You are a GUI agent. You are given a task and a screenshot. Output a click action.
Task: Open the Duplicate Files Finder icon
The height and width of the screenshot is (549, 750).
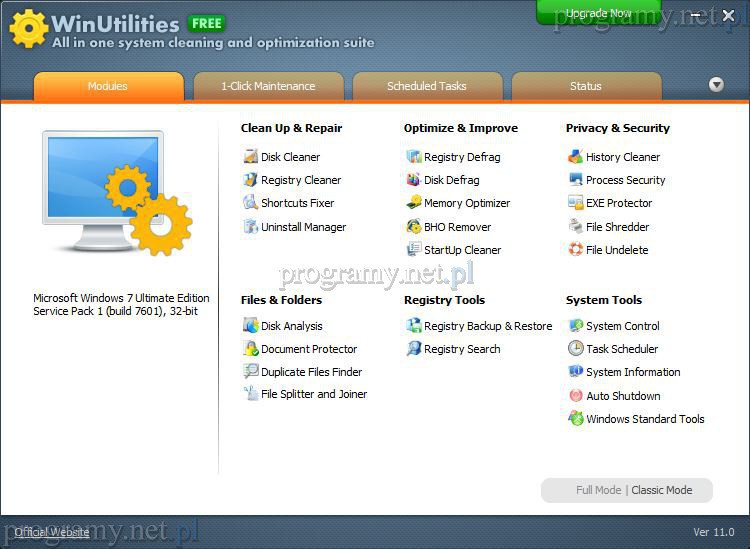pyautogui.click(x=250, y=372)
